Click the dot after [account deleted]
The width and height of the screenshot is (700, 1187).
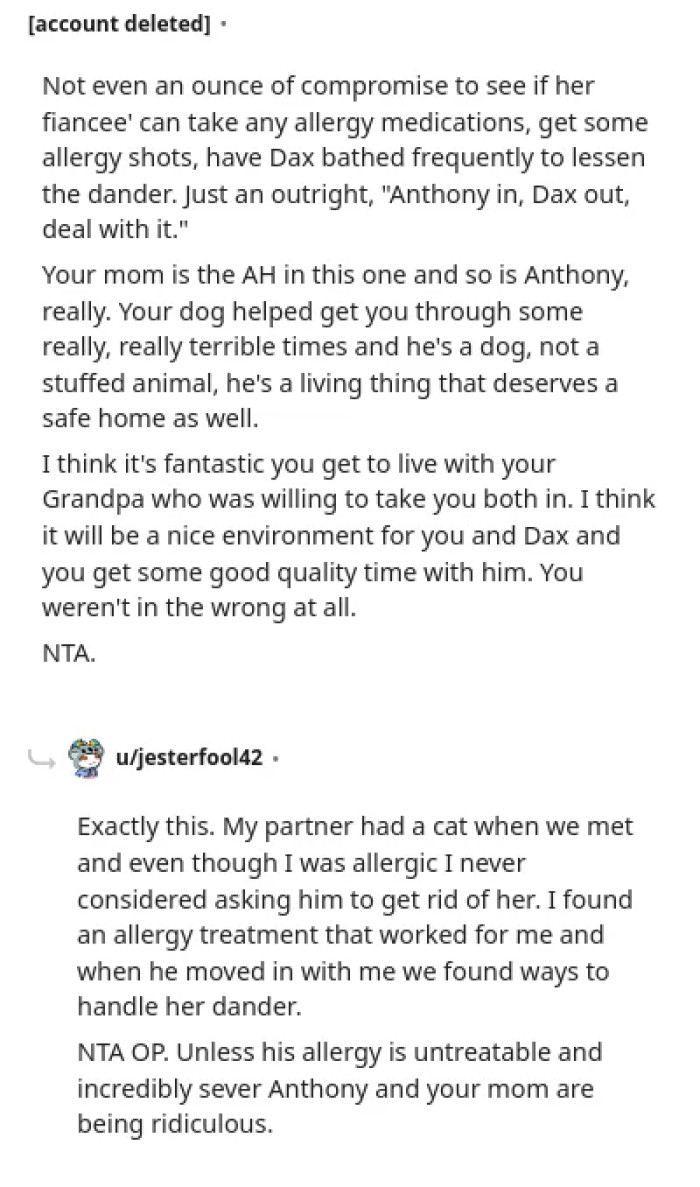click(223, 25)
